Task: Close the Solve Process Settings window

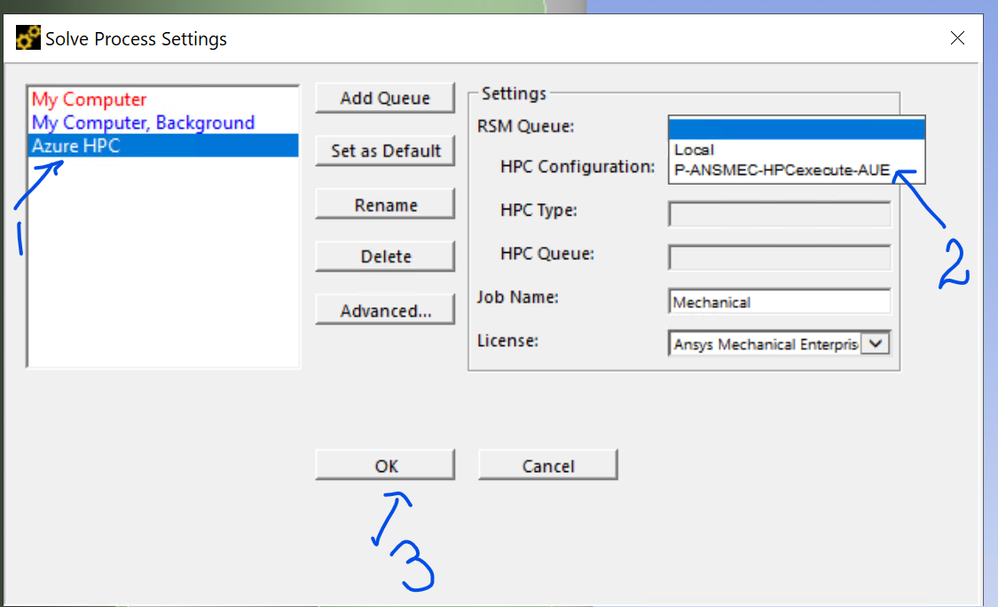Action: point(957,38)
